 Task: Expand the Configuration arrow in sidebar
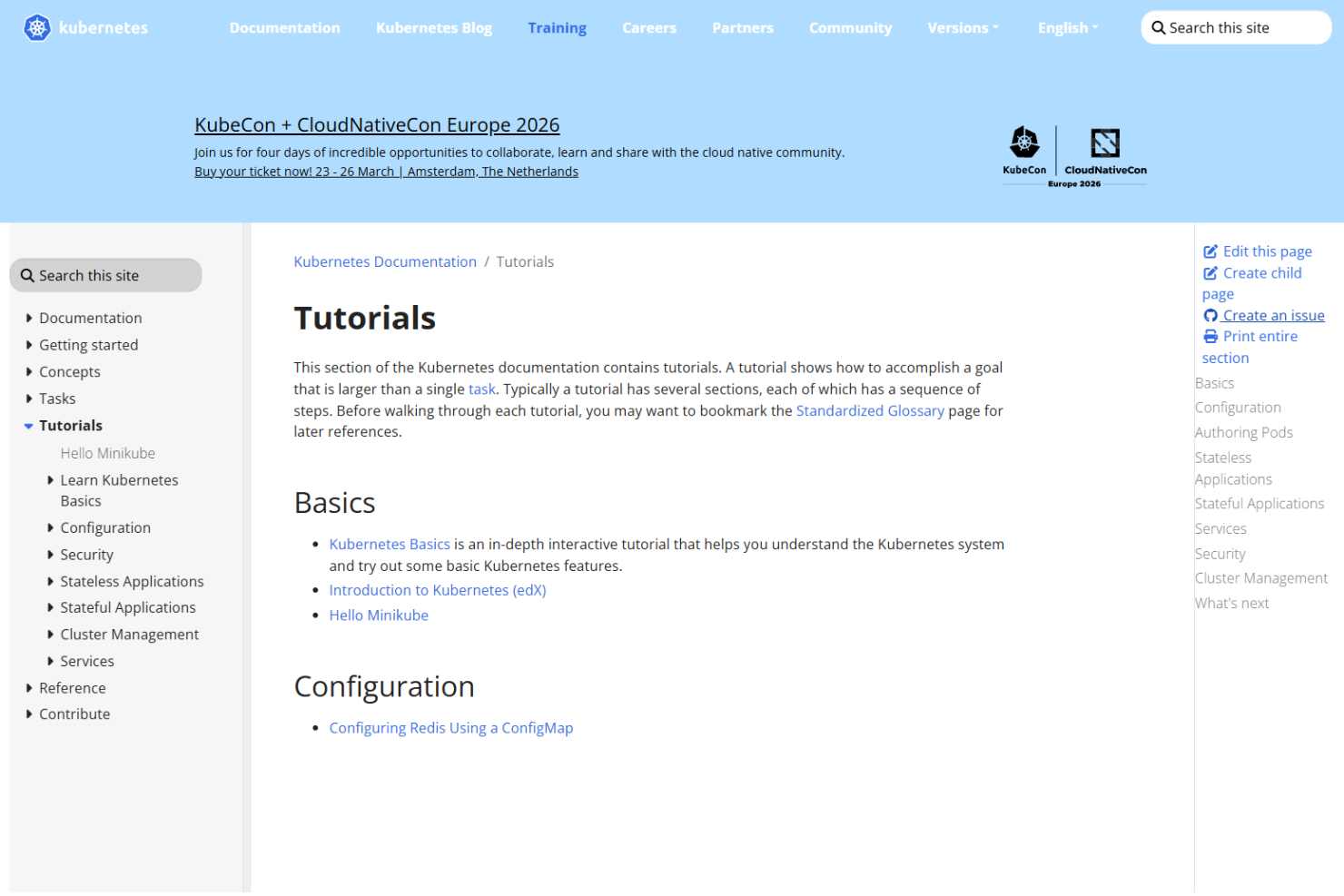pyautogui.click(x=51, y=528)
